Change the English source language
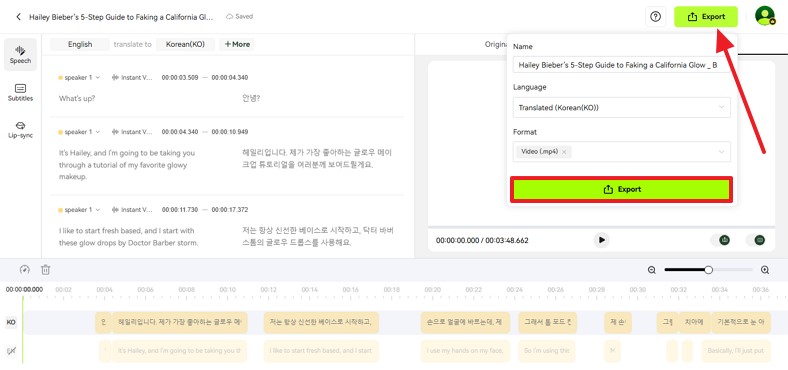788x370 pixels. click(x=80, y=44)
